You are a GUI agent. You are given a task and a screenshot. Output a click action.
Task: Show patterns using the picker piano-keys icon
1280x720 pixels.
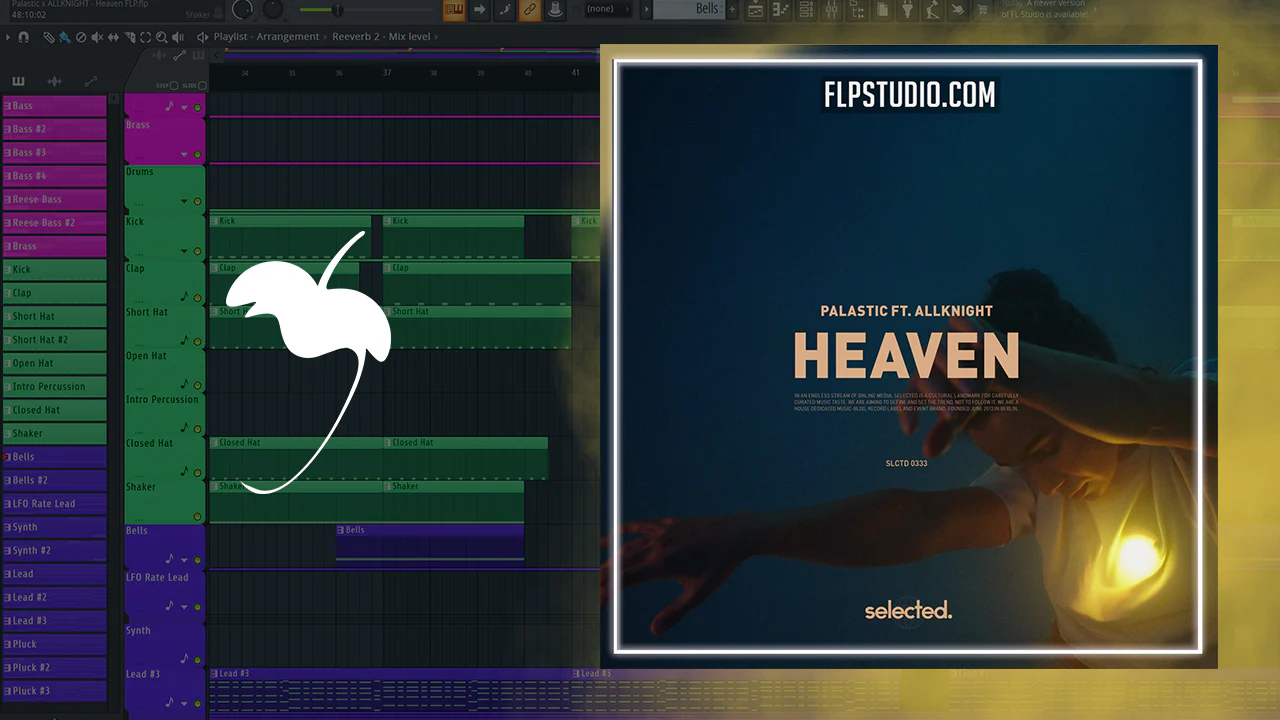click(x=19, y=81)
